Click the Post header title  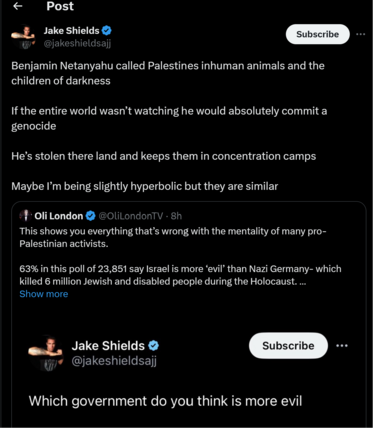60,6
